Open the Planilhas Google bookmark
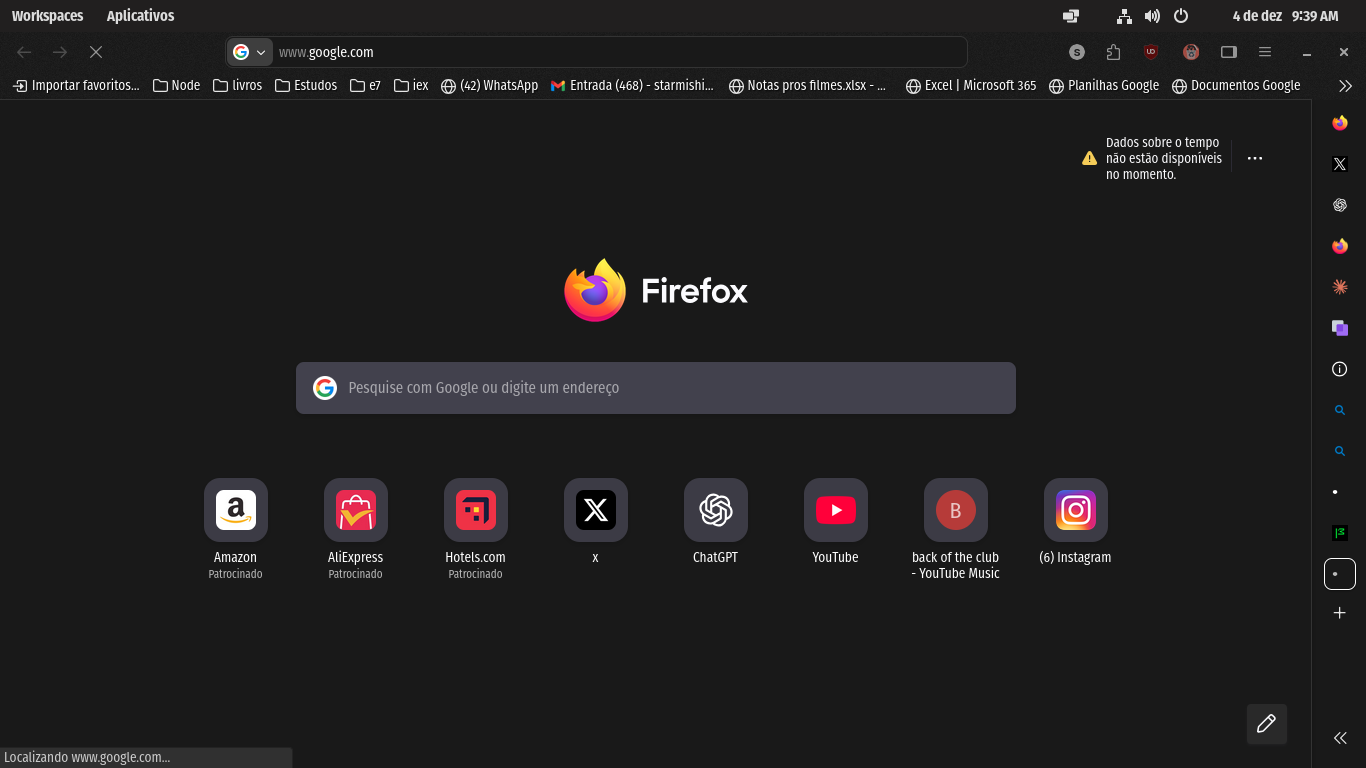 tap(1104, 86)
